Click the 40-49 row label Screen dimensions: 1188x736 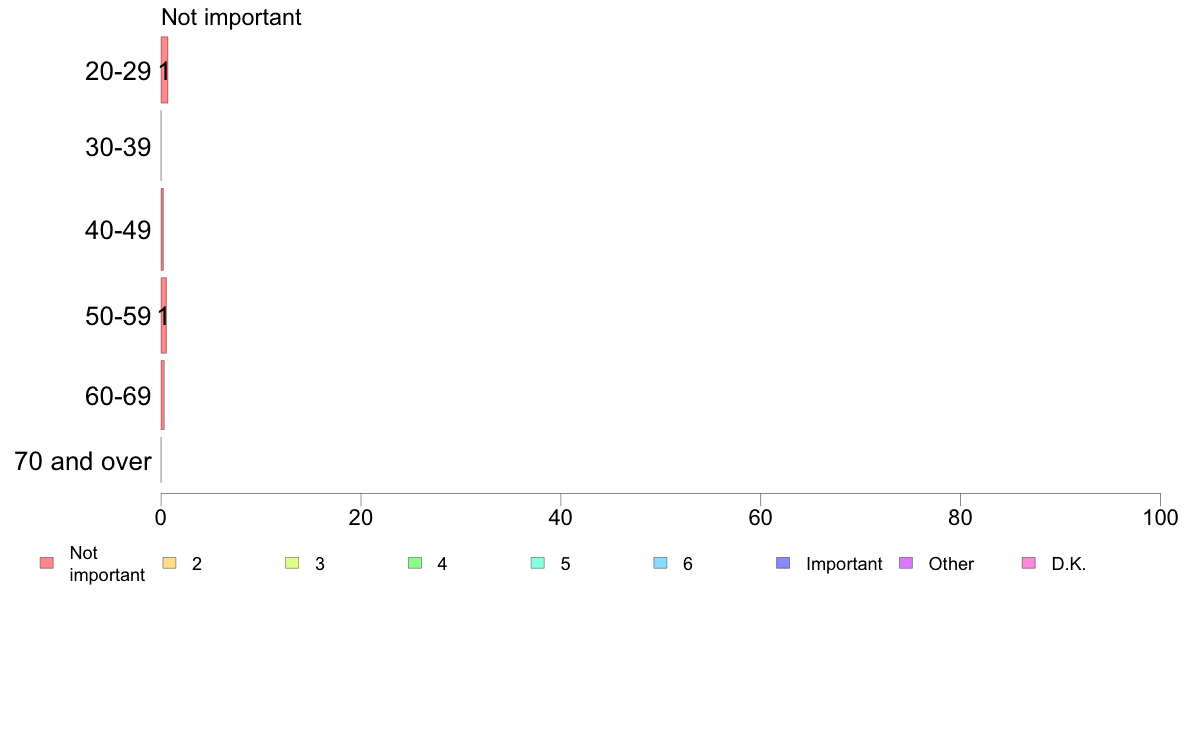pos(118,230)
